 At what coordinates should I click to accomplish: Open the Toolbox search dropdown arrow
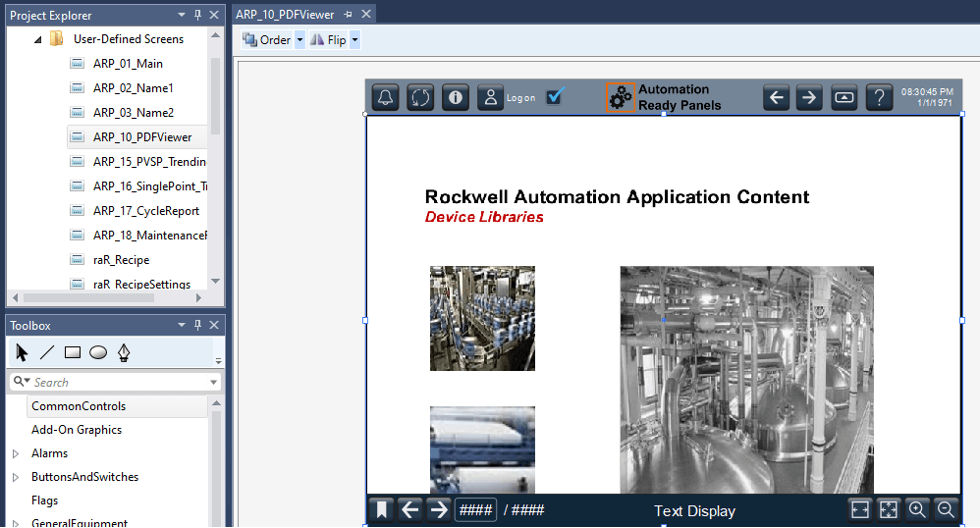click(213, 382)
